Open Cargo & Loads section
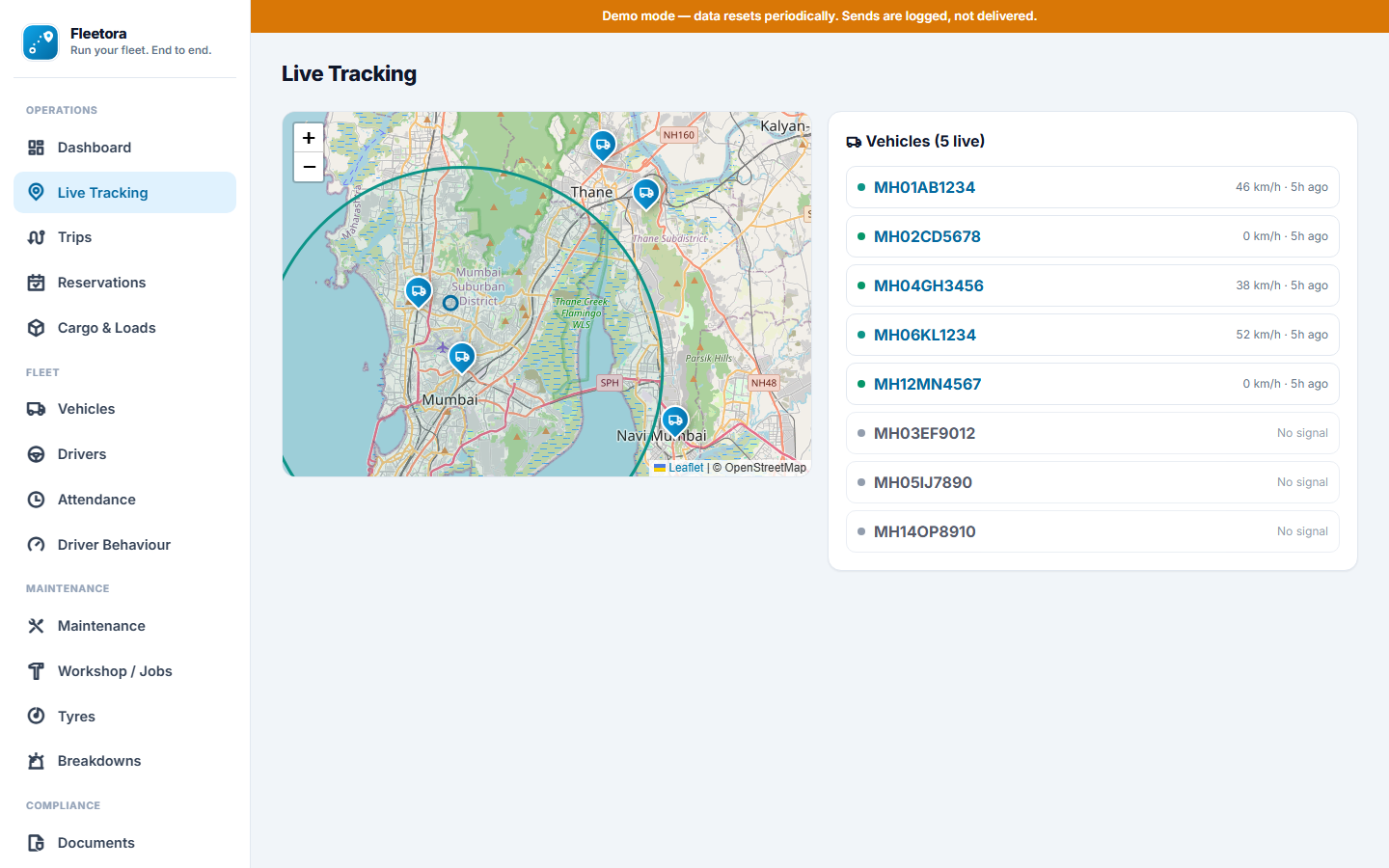The width and height of the screenshot is (1389, 868). pos(124,328)
